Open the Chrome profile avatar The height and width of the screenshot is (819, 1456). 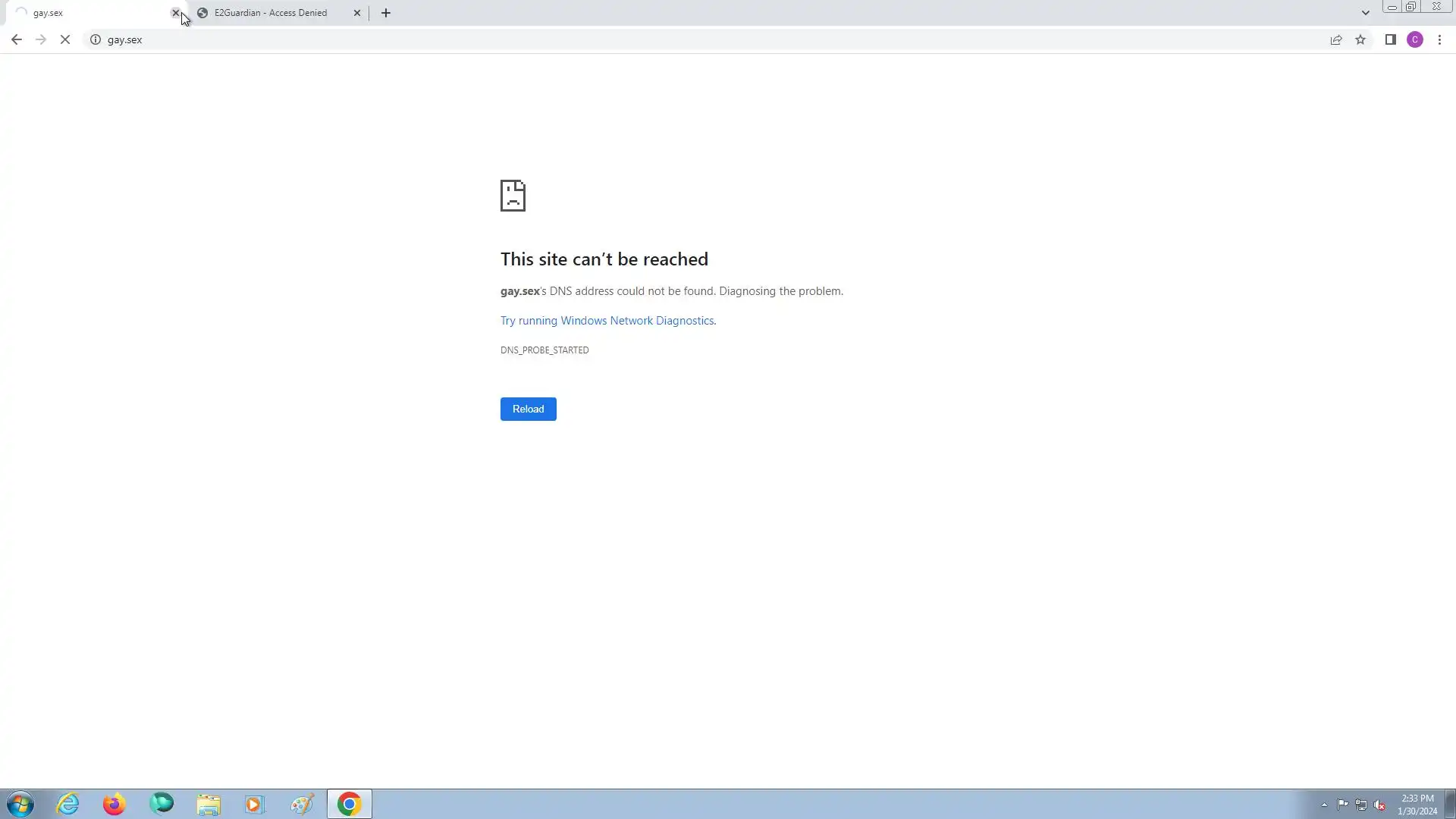[x=1414, y=39]
